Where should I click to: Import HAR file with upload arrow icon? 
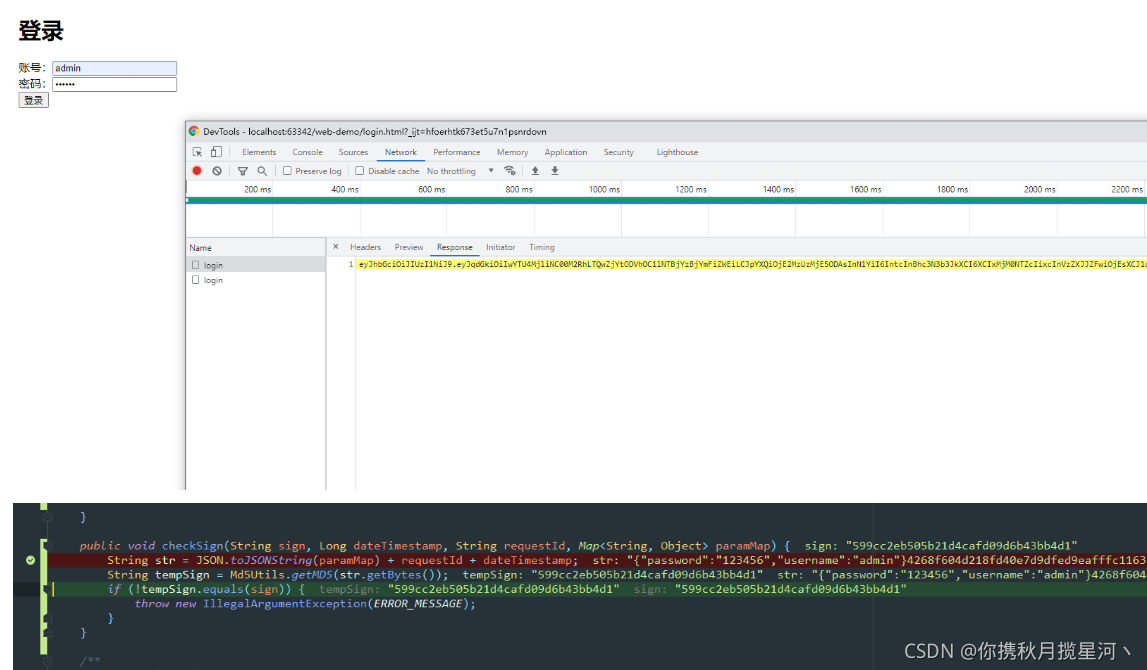tap(535, 170)
